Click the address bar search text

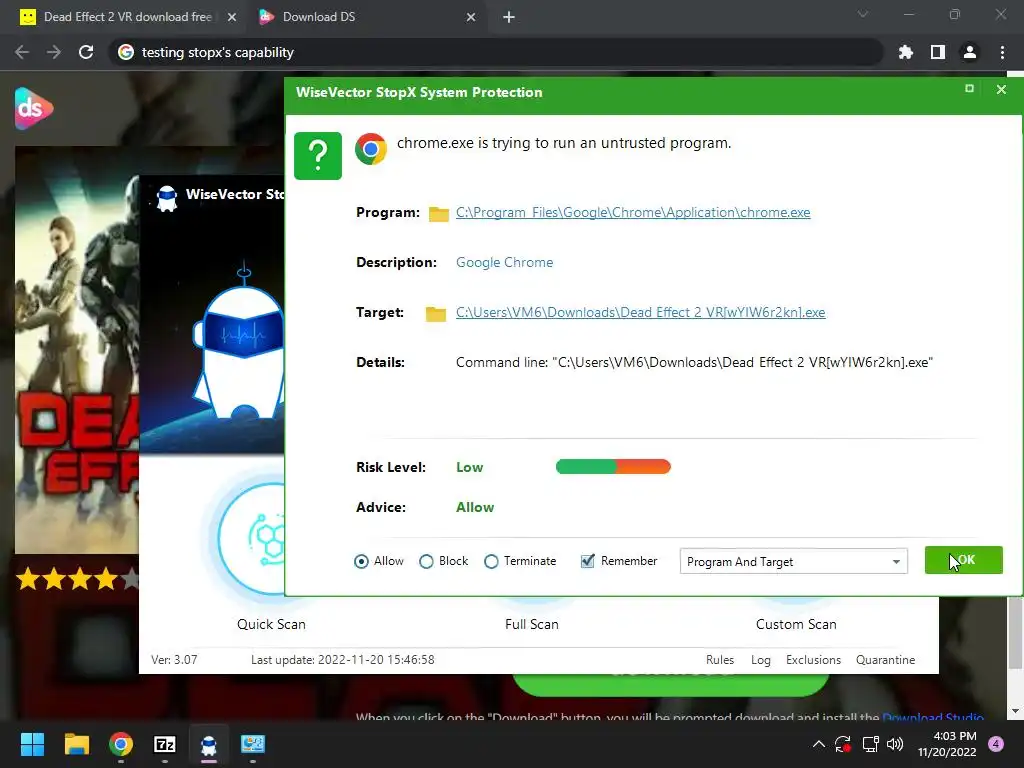click(217, 52)
